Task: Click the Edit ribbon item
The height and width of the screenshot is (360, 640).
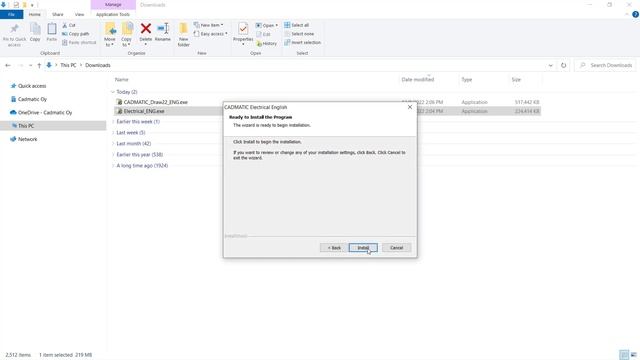Action: pyautogui.click(x=263, y=34)
